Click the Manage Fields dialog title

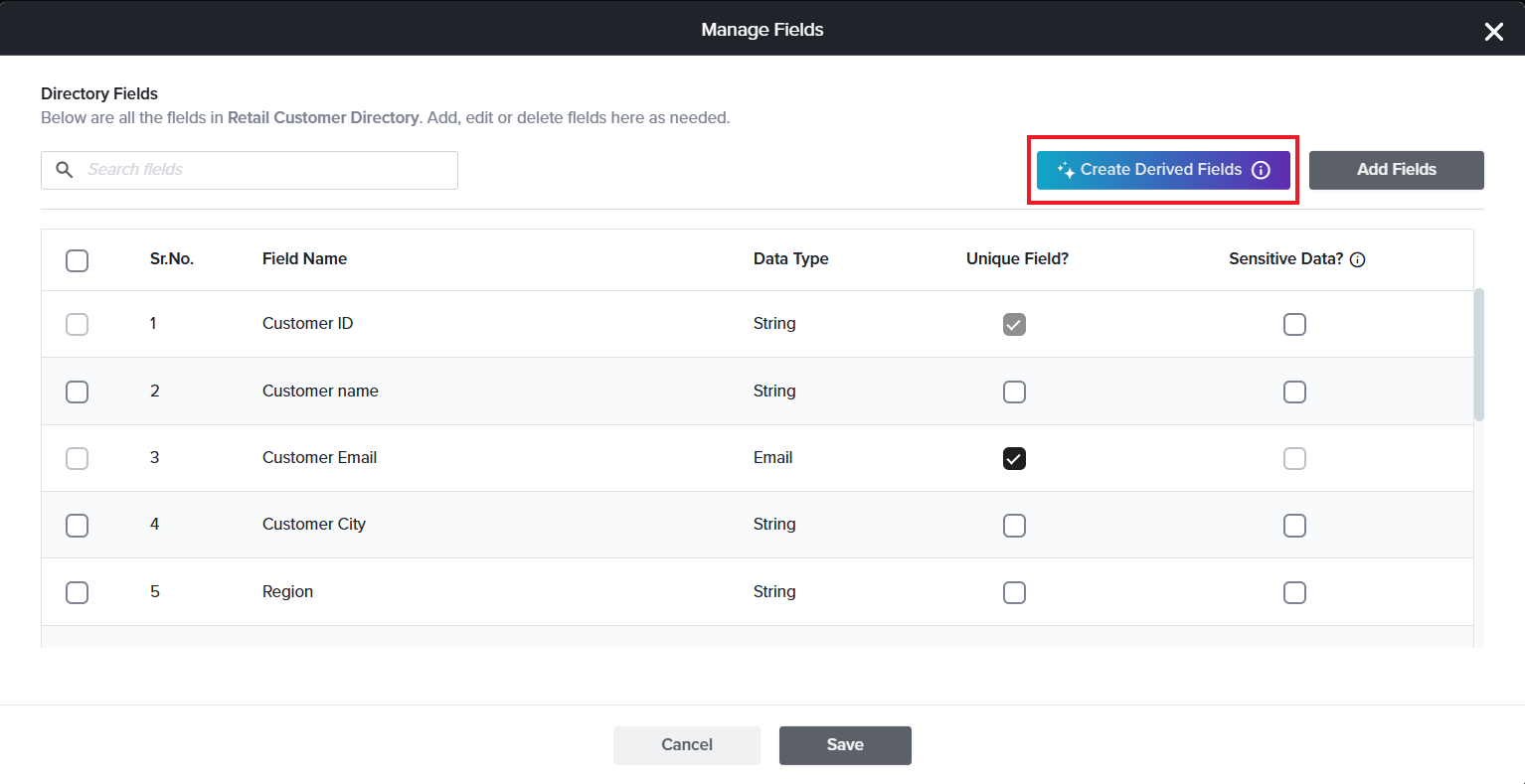(762, 31)
